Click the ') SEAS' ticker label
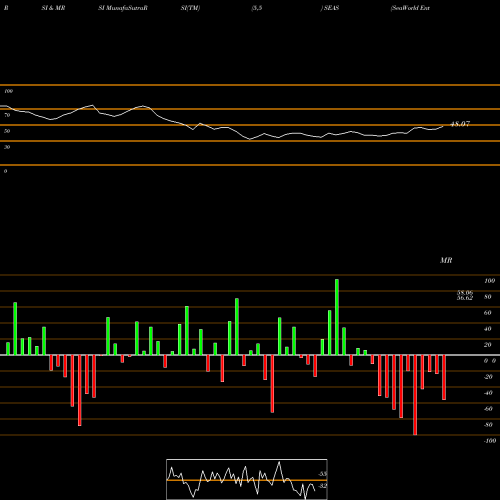The image size is (500, 500). 330,8
